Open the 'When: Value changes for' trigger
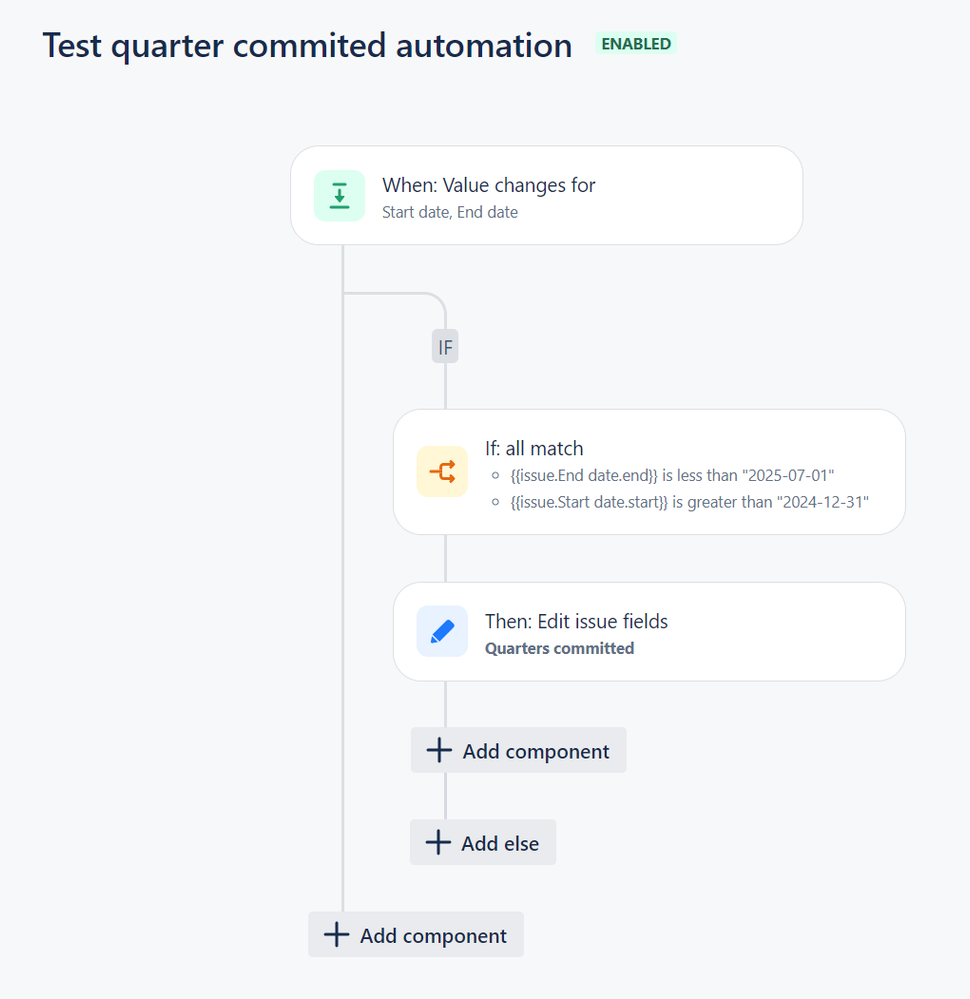The image size is (970, 999). 489,185
